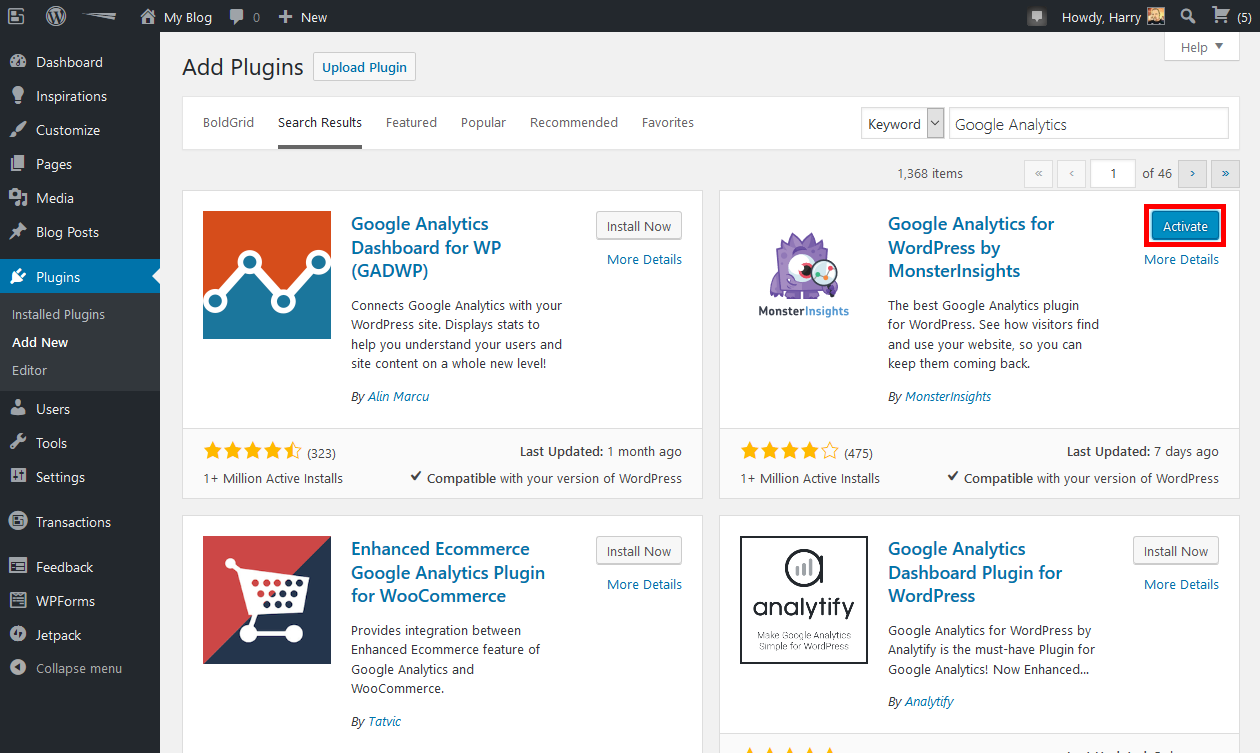Open author link Analytify

(929, 701)
